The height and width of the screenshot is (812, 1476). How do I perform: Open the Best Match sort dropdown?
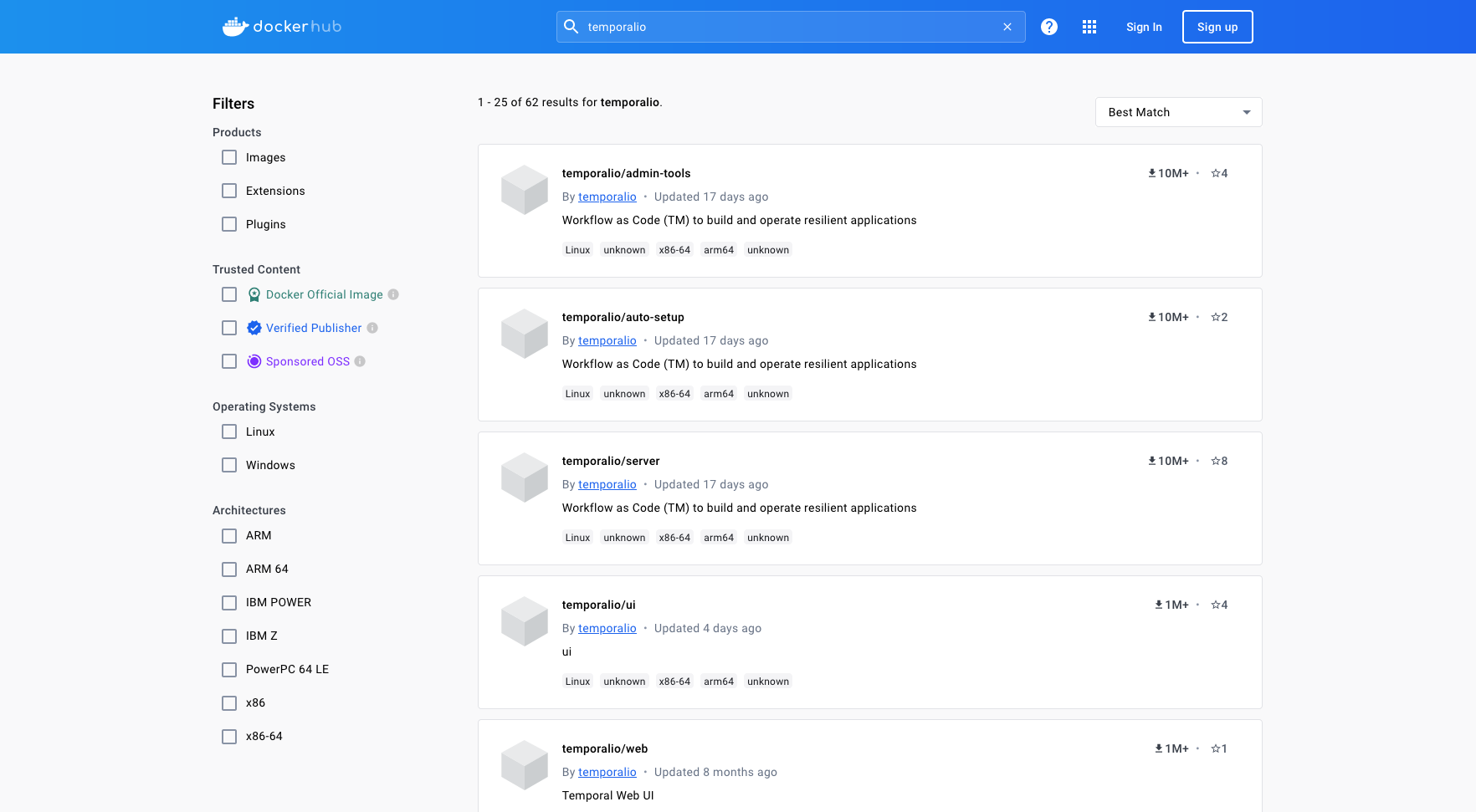tap(1178, 112)
